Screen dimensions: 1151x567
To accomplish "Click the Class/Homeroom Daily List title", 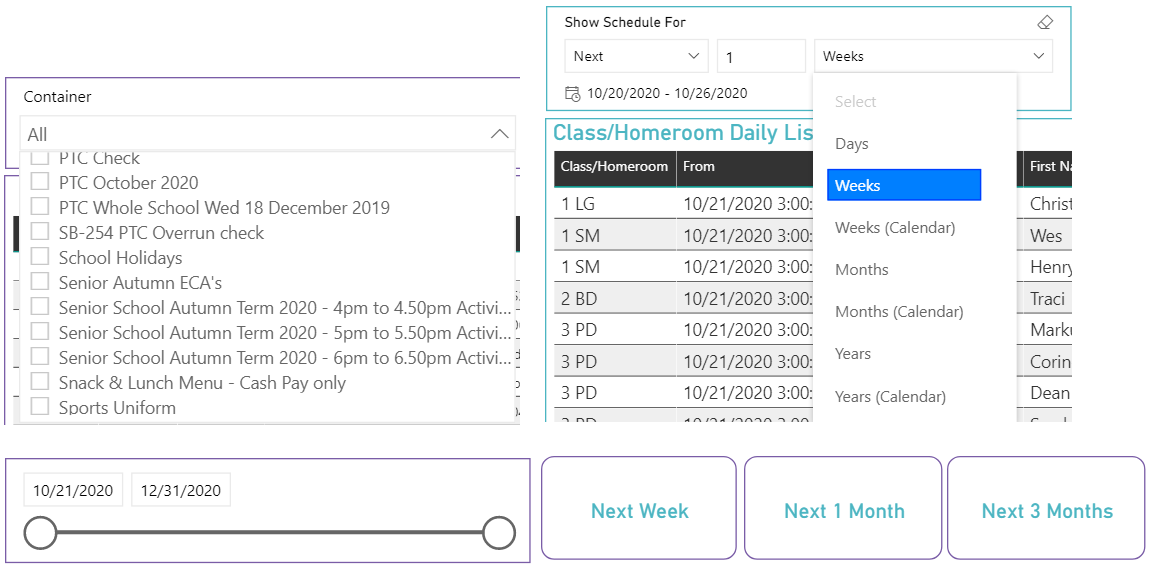I will [683, 133].
